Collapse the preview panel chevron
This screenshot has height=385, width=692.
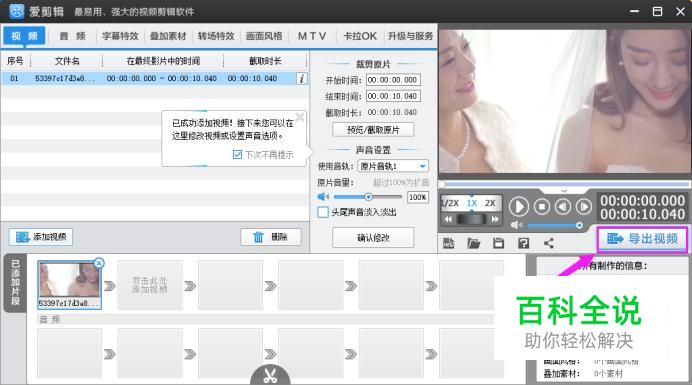tap(564, 191)
